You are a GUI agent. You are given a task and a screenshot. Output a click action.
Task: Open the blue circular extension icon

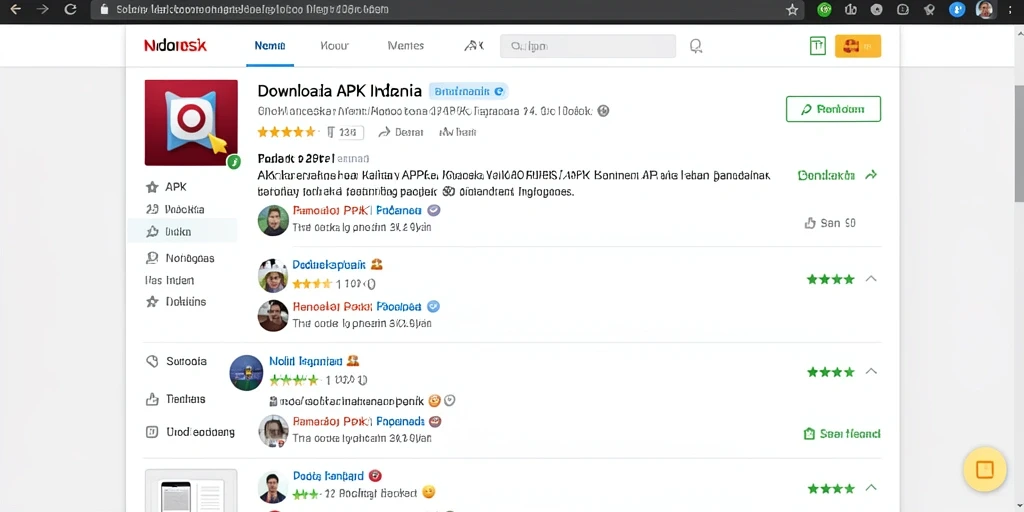[x=957, y=10]
